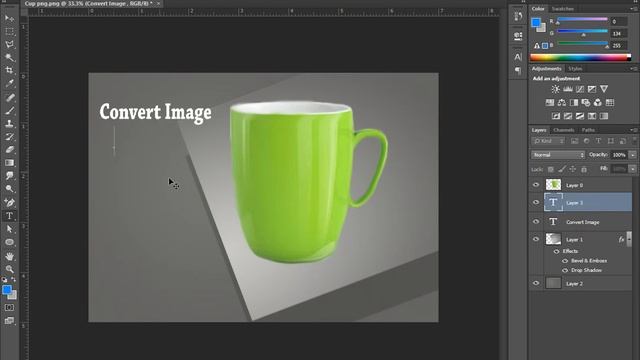This screenshot has height=360, width=640.
Task: Add a Levels adjustment
Action: click(568, 89)
